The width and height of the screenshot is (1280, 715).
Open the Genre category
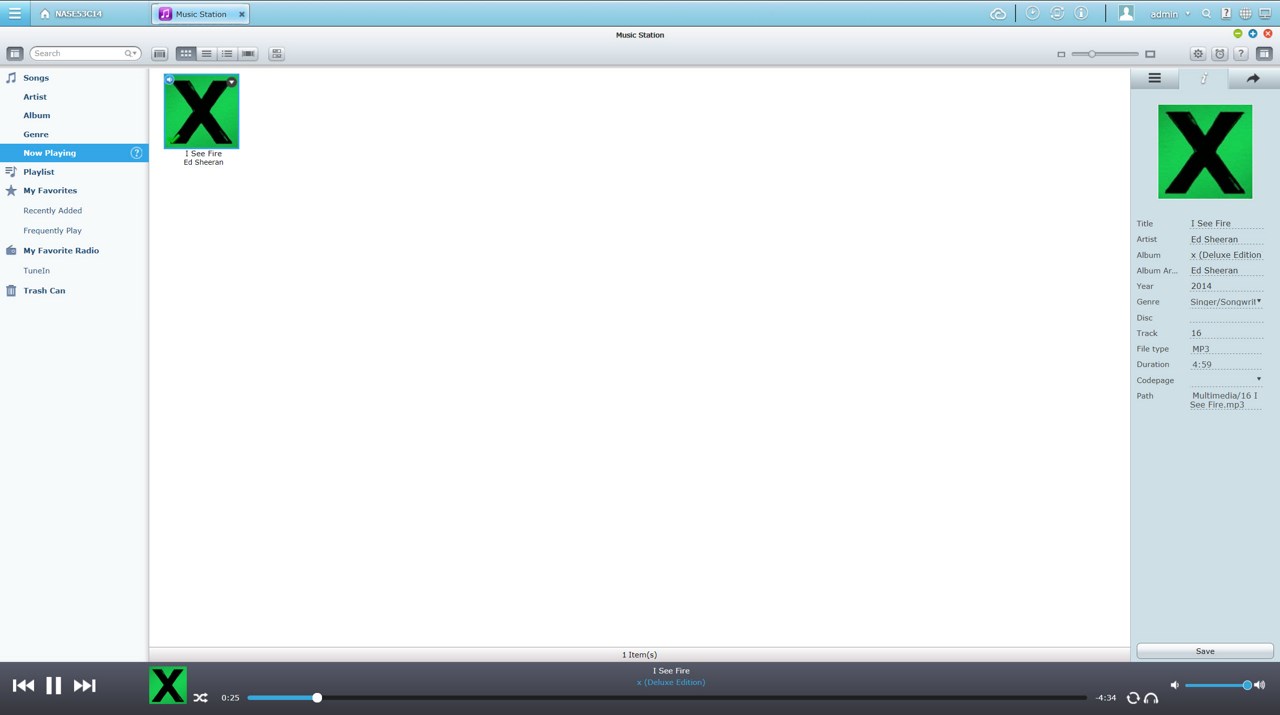(36, 134)
